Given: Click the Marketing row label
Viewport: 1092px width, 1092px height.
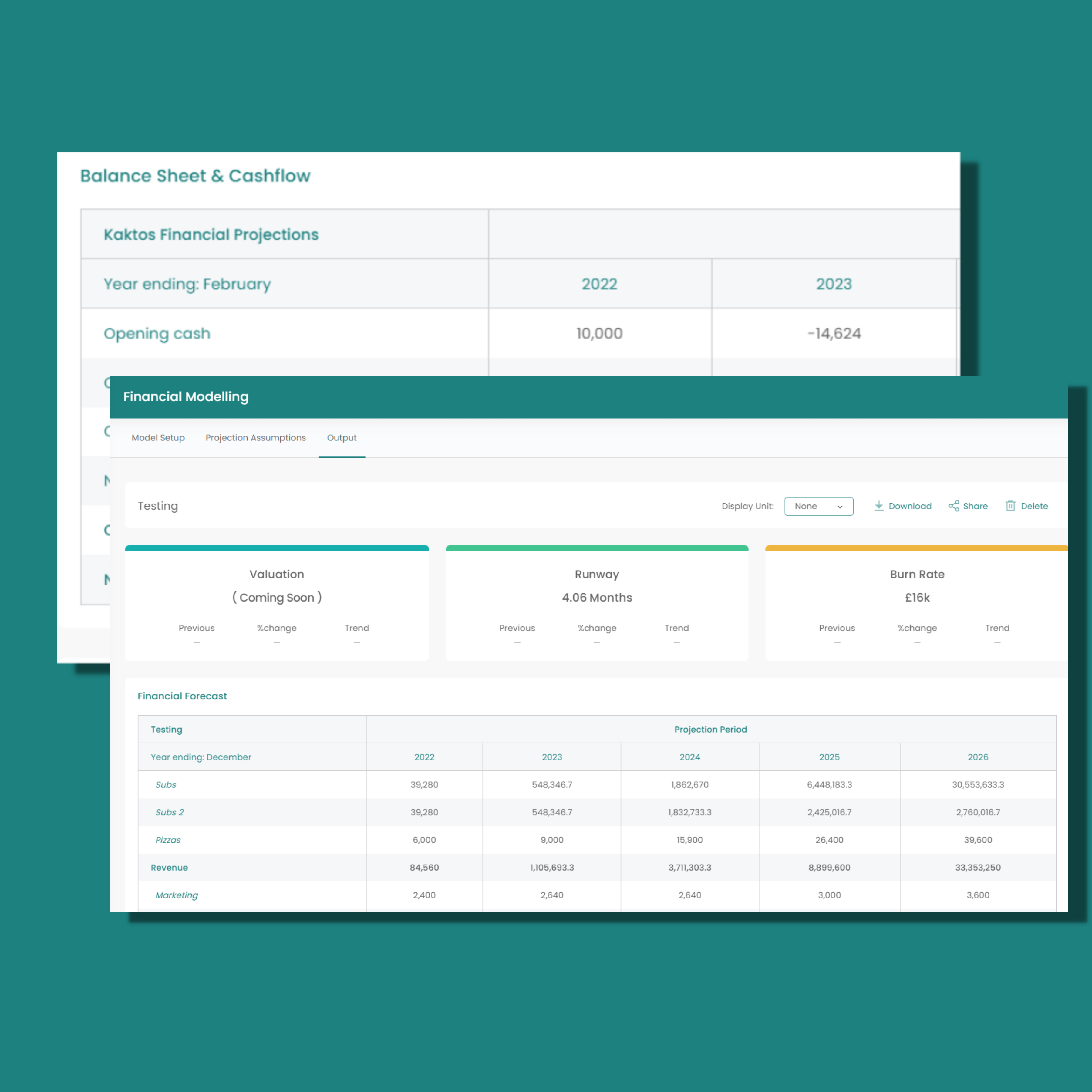Looking at the screenshot, I should (x=176, y=895).
